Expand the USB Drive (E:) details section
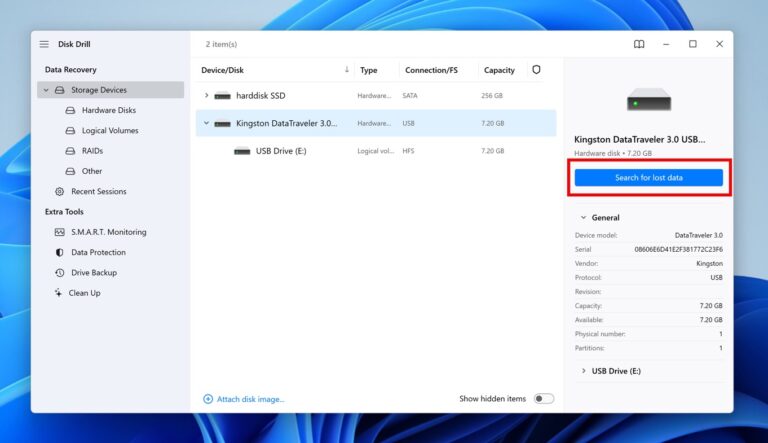The height and width of the screenshot is (443, 768). (583, 371)
